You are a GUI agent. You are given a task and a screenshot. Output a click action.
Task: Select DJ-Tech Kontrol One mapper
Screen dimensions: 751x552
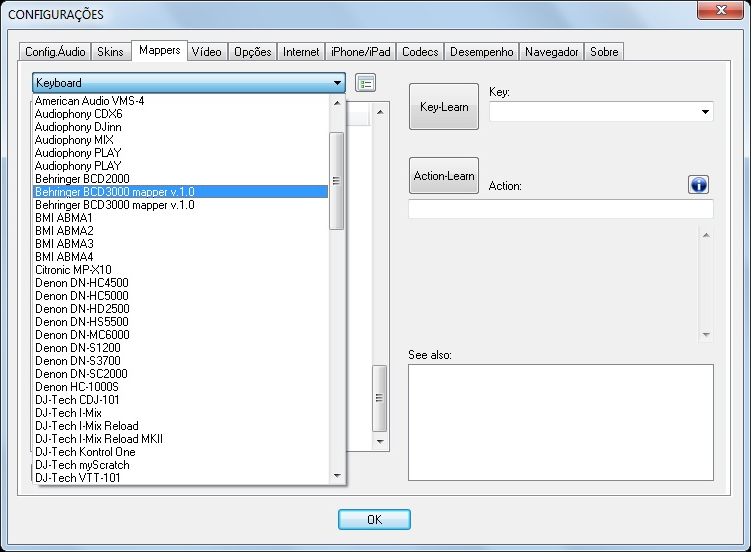click(181, 451)
